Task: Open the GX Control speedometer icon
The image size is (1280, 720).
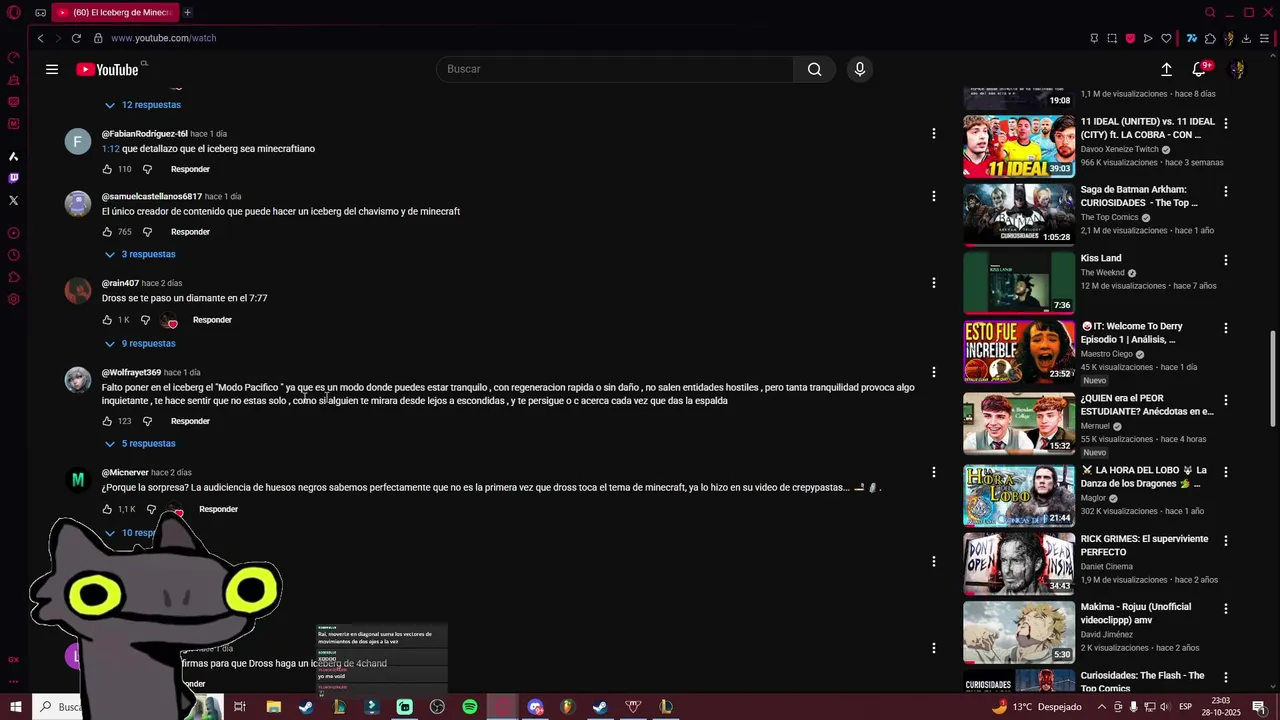Action: coord(13,57)
